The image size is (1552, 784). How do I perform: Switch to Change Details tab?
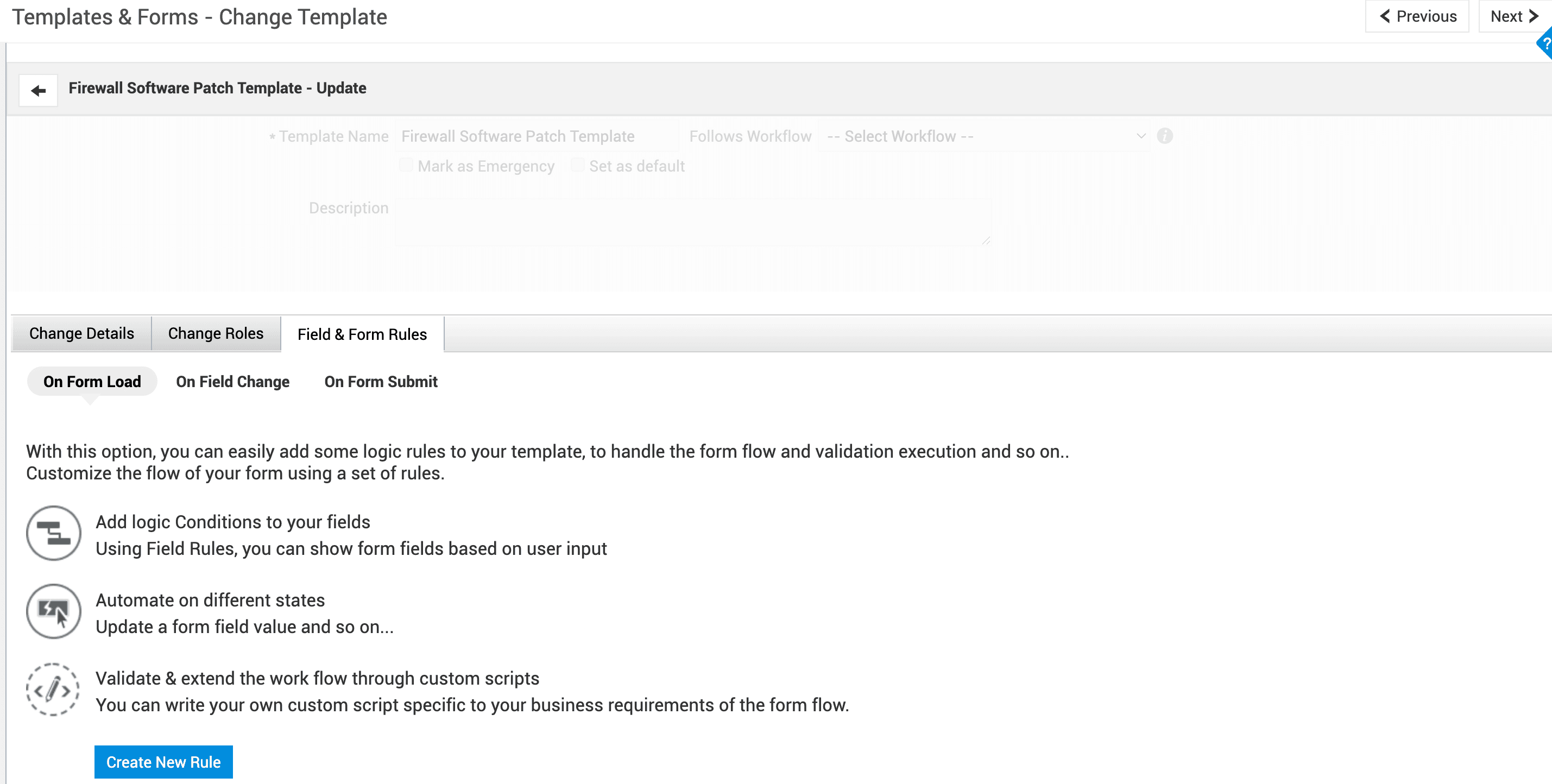click(81, 333)
